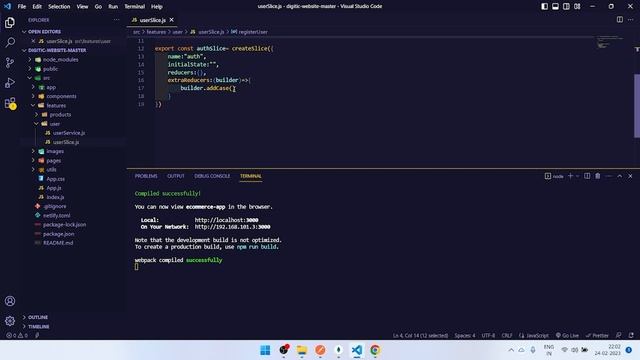This screenshot has height=360, width=640.
Task: Open the Extensions view
Action: (10, 103)
